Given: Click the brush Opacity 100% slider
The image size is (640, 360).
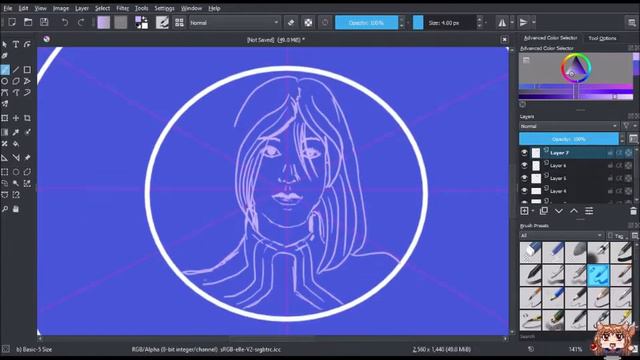Looking at the screenshot, I should [366, 22].
